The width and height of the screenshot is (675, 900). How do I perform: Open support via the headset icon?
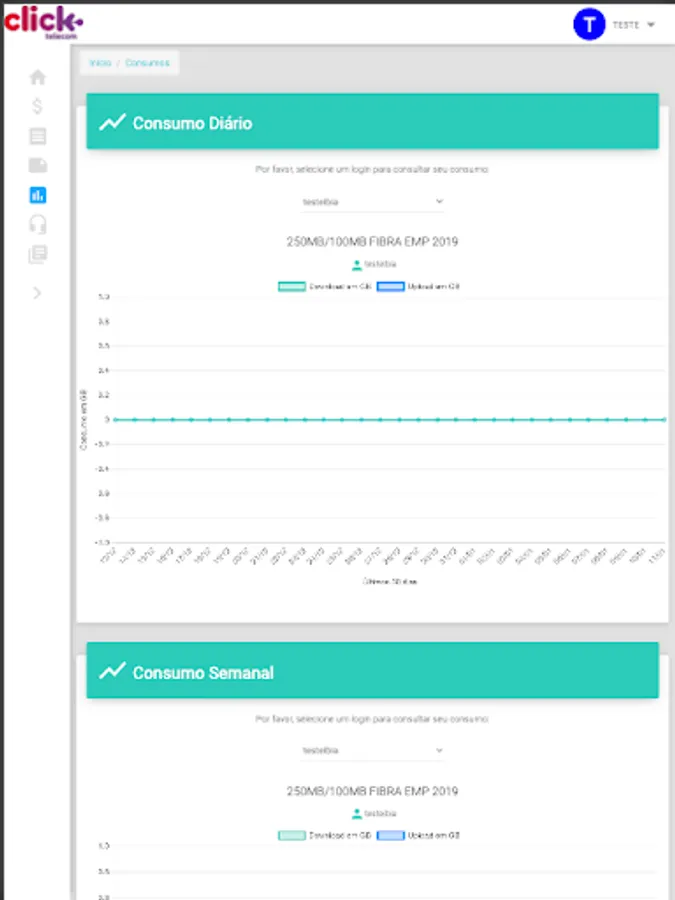[x=37, y=224]
